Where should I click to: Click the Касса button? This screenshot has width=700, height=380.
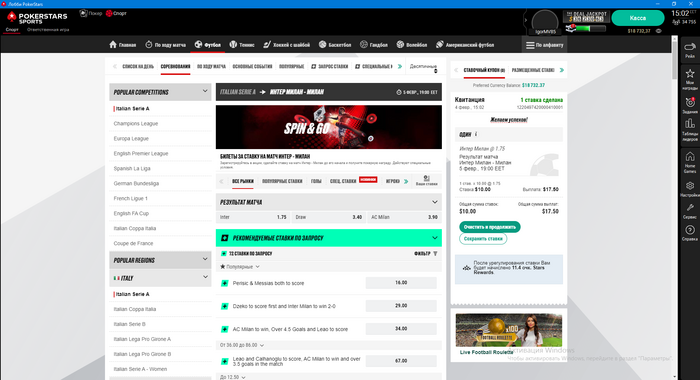pyautogui.click(x=638, y=18)
